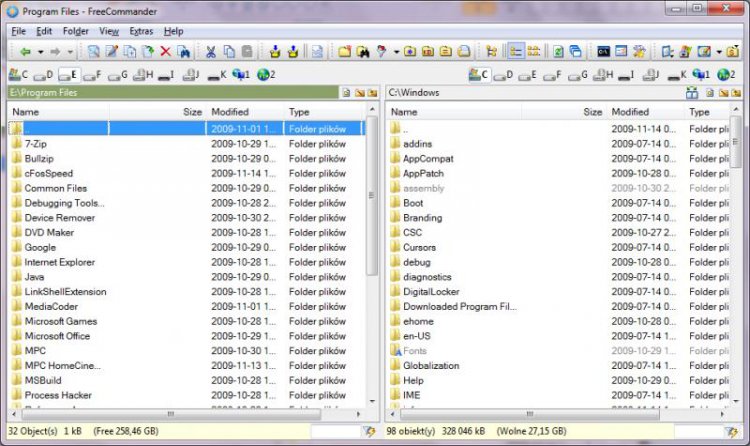
Task: Click the right status bar filter icon
Action: 732,431
